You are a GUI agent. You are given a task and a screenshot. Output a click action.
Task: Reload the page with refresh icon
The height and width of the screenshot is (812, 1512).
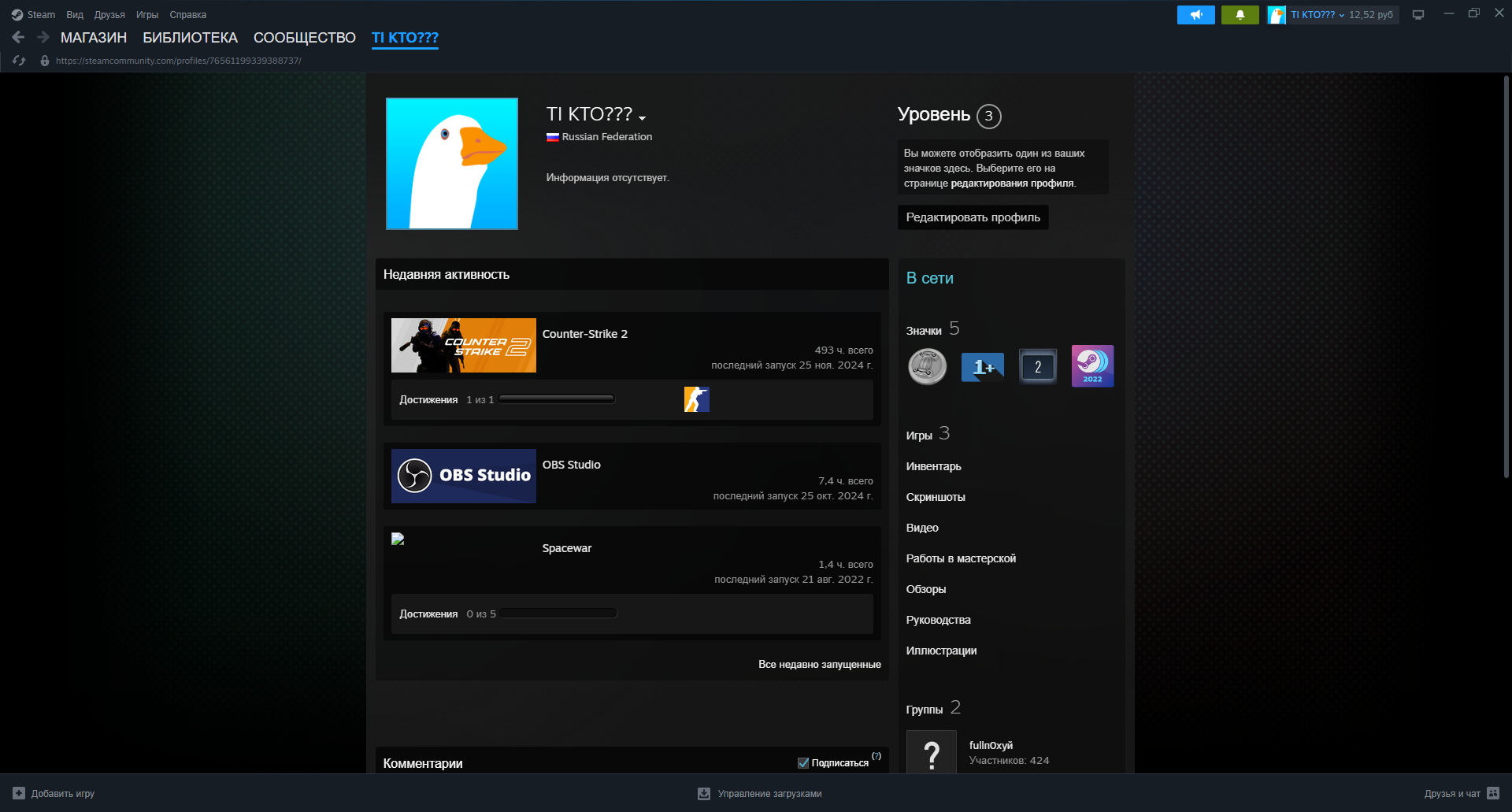pyautogui.click(x=19, y=61)
